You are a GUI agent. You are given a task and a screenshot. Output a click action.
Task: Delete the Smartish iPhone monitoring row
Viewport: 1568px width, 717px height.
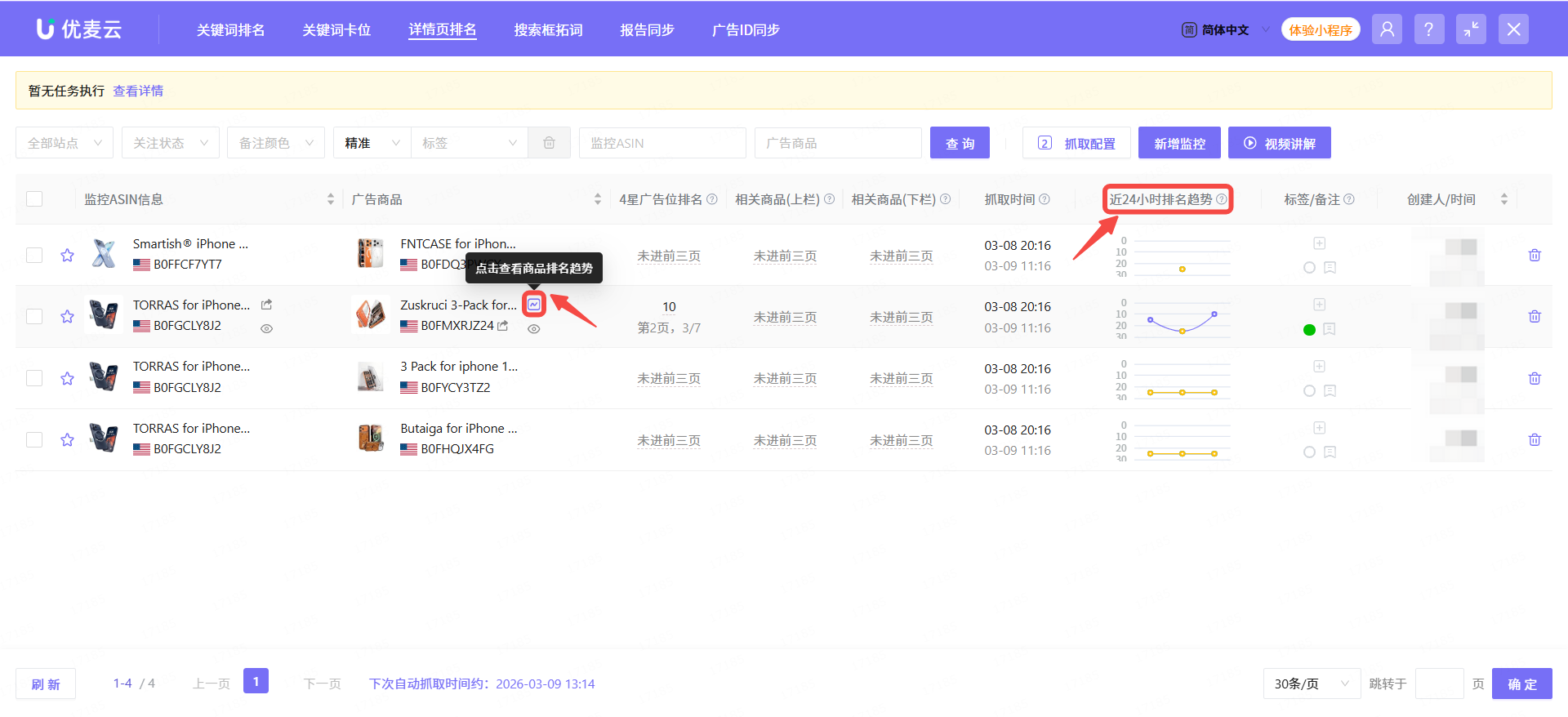(1535, 256)
